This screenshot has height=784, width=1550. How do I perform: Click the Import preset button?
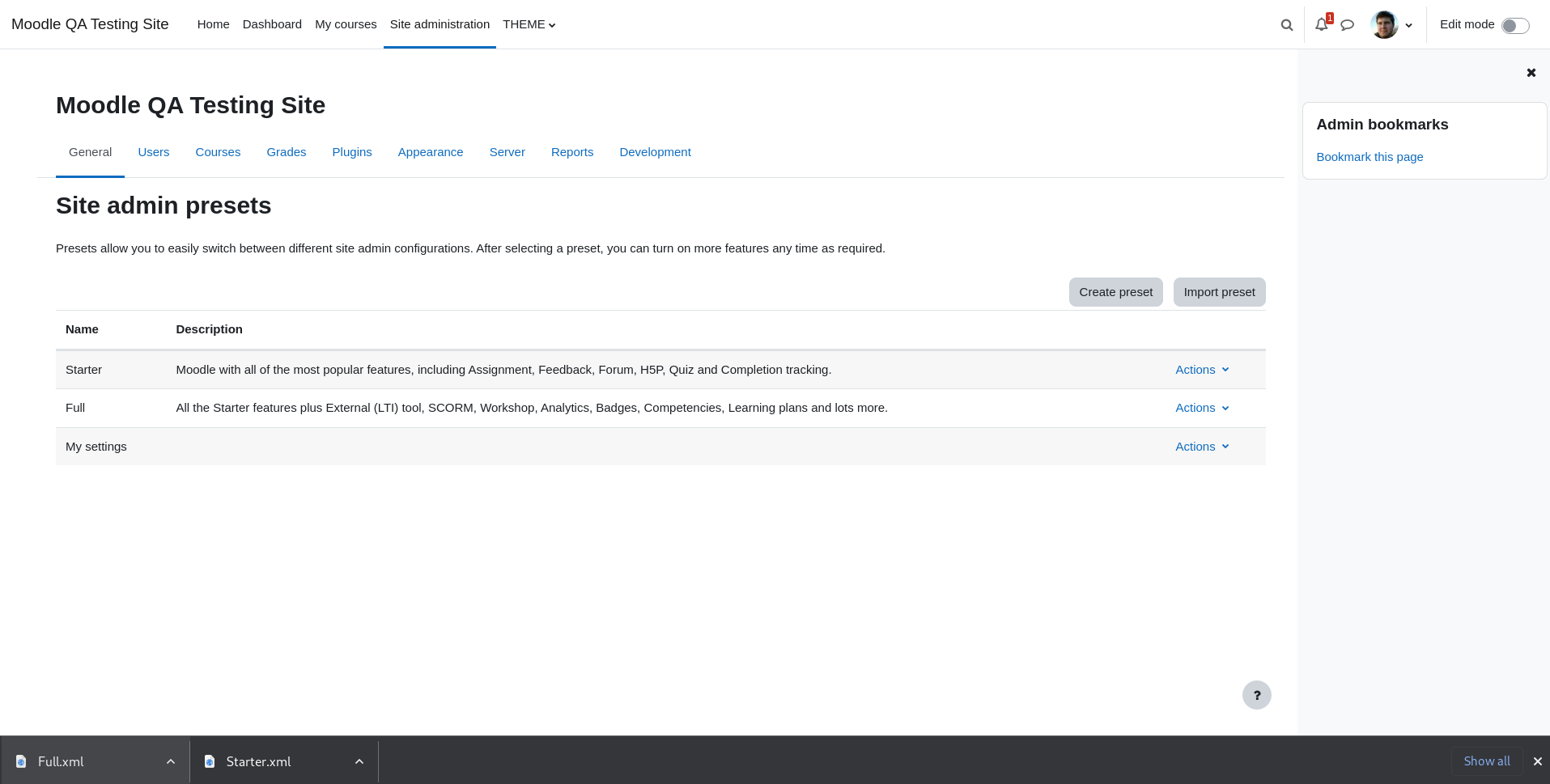(x=1219, y=292)
